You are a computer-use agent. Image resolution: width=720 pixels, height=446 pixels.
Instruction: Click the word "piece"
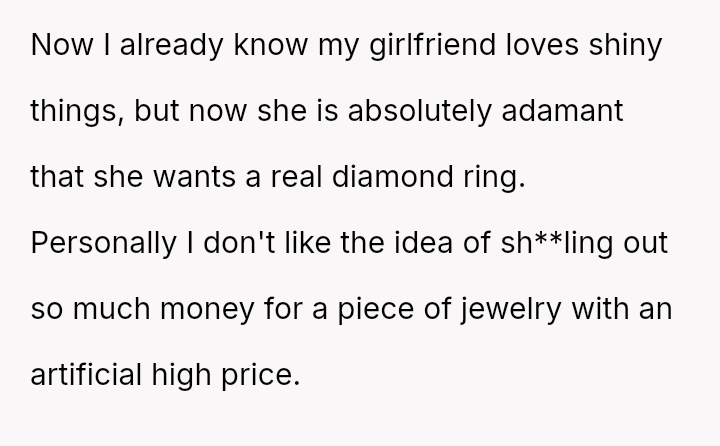point(376,309)
